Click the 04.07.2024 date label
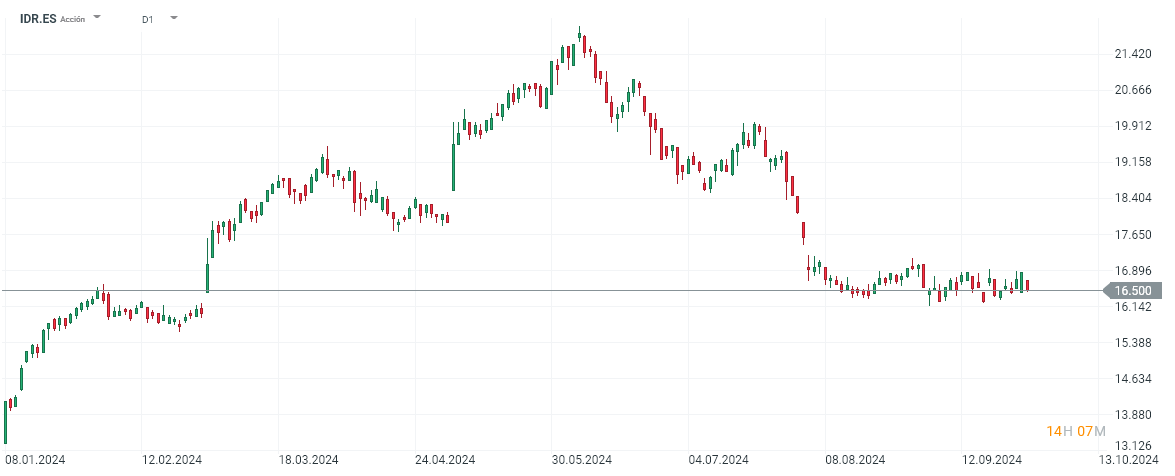The height and width of the screenshot is (476, 1175). click(x=719, y=460)
